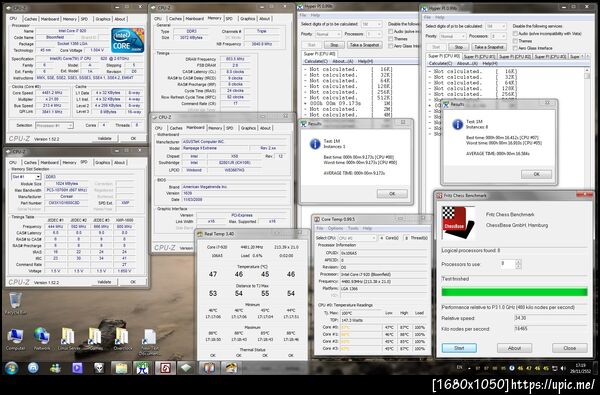The width and height of the screenshot is (600, 395).
Task: Click the clock in the system tray
Action: click(581, 368)
